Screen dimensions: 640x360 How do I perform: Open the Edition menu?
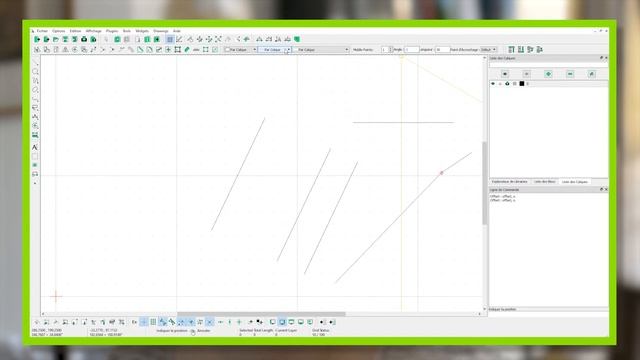(x=75, y=31)
